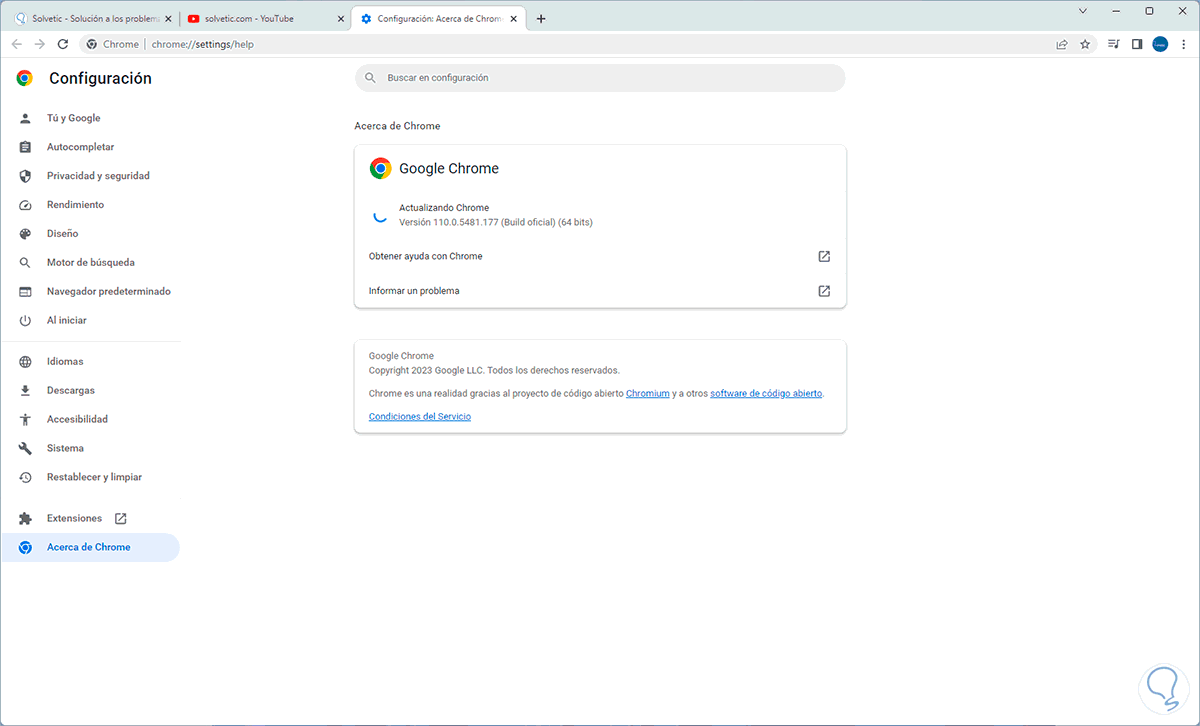Viewport: 1200px width, 726px height.
Task: Click the share page icon
Action: 1062,44
